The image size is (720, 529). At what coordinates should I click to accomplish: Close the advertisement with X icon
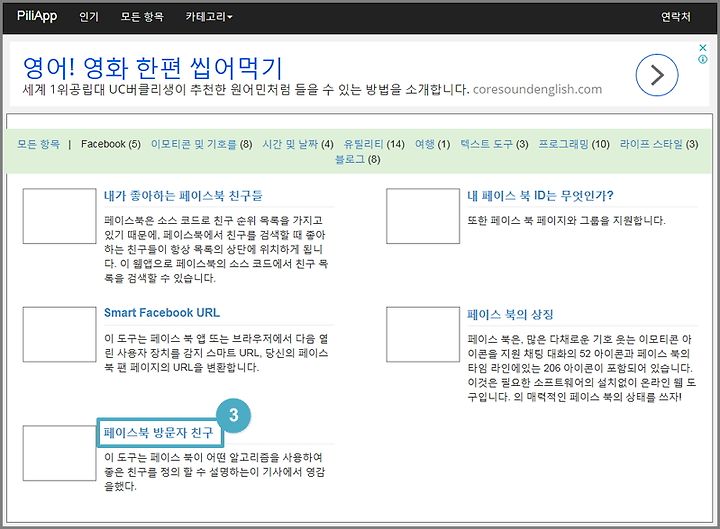coord(703,48)
